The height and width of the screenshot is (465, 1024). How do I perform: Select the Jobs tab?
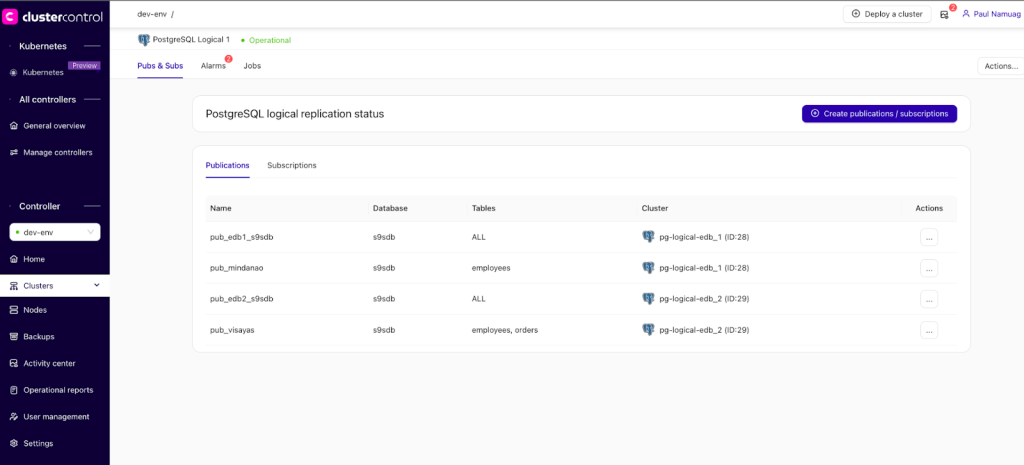(252, 65)
